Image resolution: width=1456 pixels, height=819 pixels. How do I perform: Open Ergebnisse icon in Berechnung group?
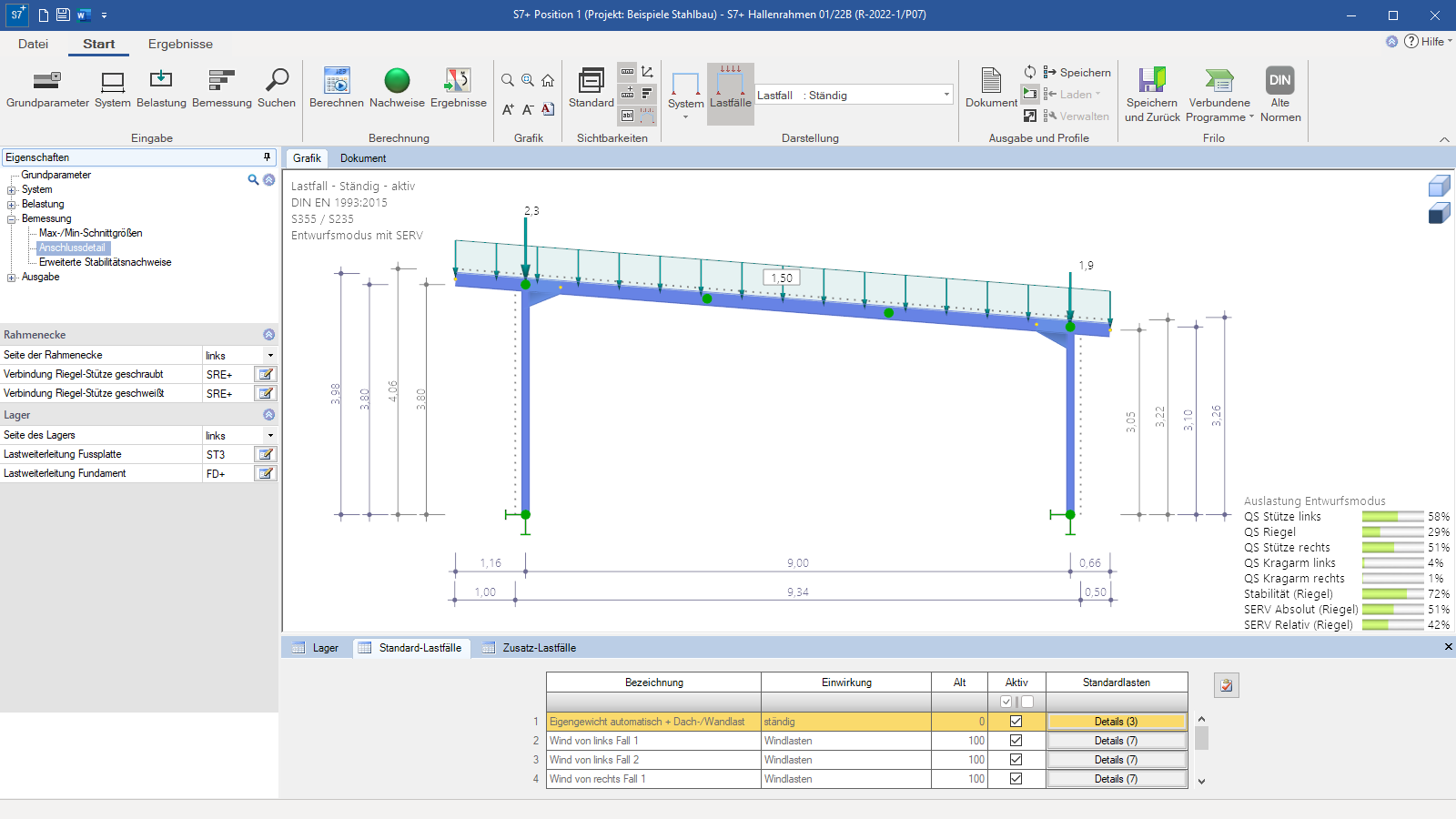(x=459, y=88)
